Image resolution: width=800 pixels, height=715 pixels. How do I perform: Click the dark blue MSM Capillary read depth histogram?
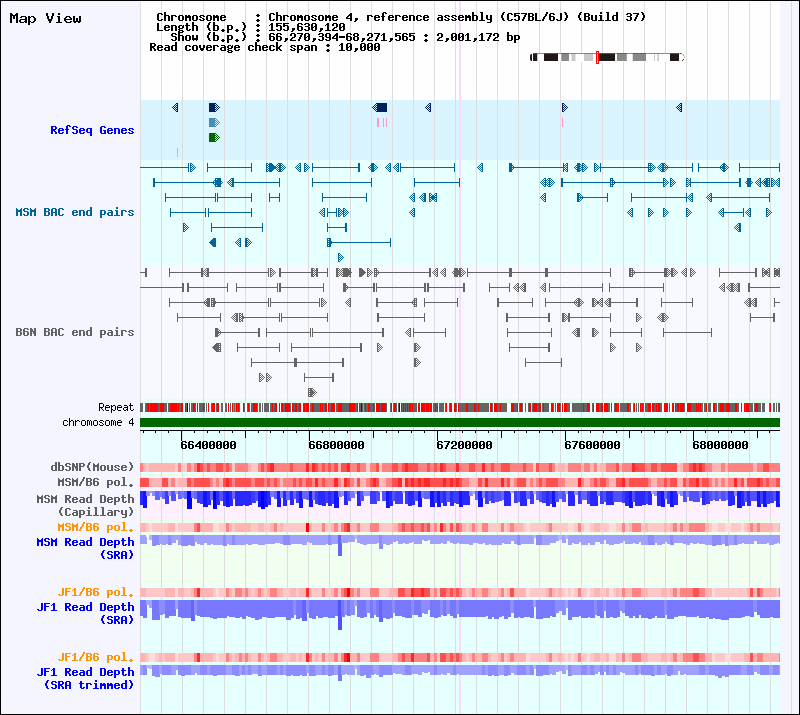pos(460,500)
